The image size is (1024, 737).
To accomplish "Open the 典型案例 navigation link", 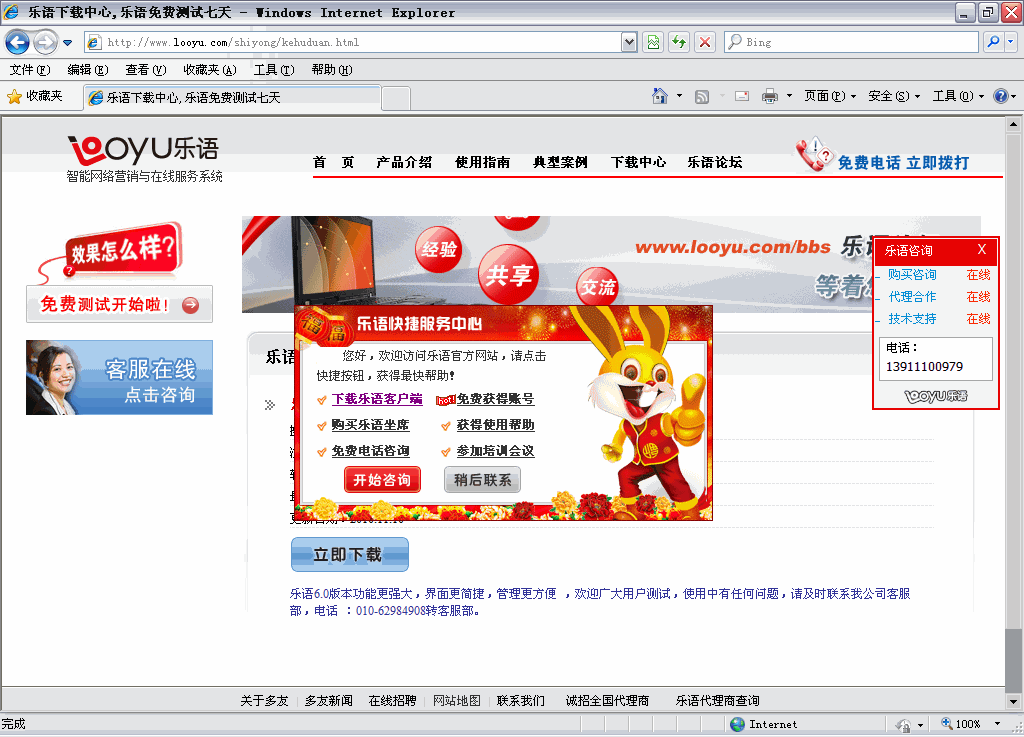I will click(x=560, y=163).
